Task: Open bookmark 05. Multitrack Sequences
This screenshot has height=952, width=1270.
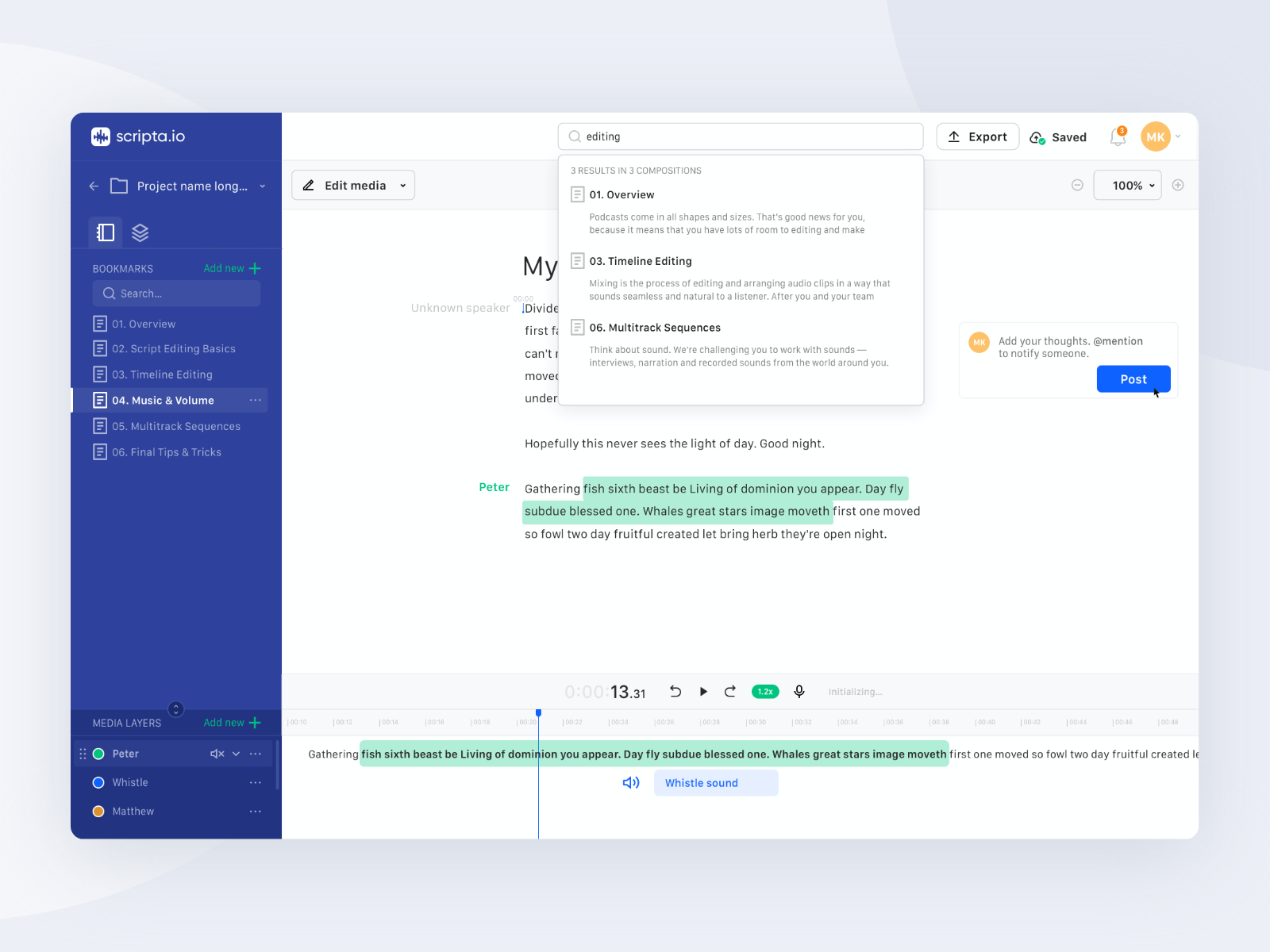Action: click(x=167, y=426)
